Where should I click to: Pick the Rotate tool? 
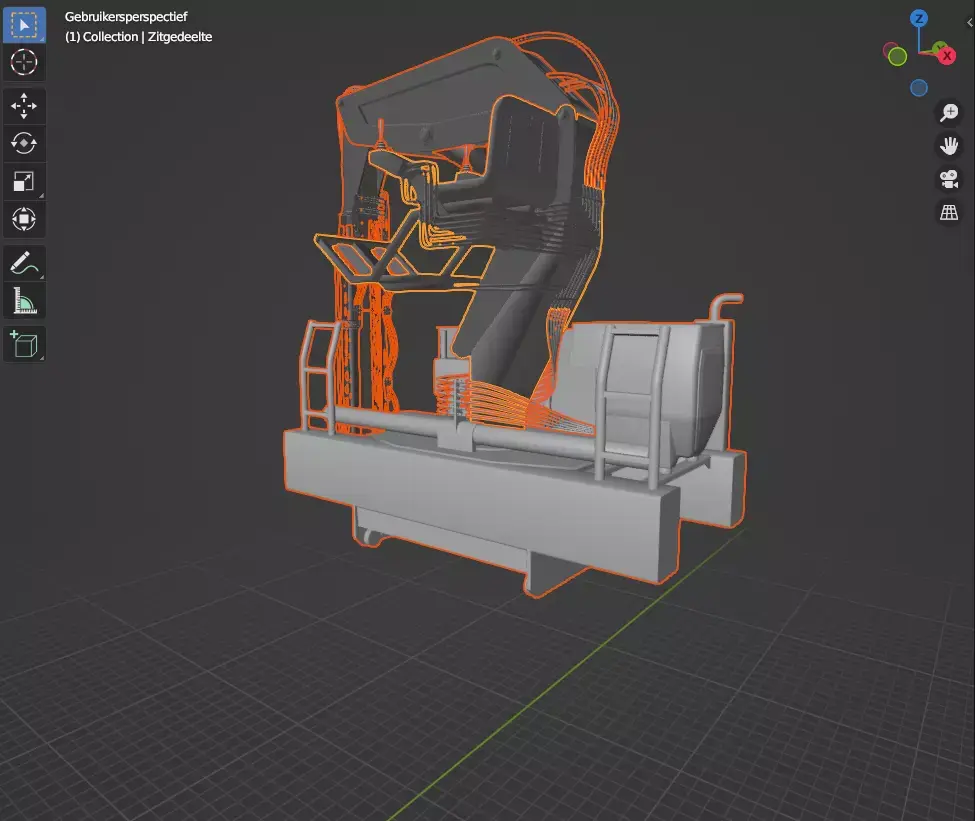point(24,144)
